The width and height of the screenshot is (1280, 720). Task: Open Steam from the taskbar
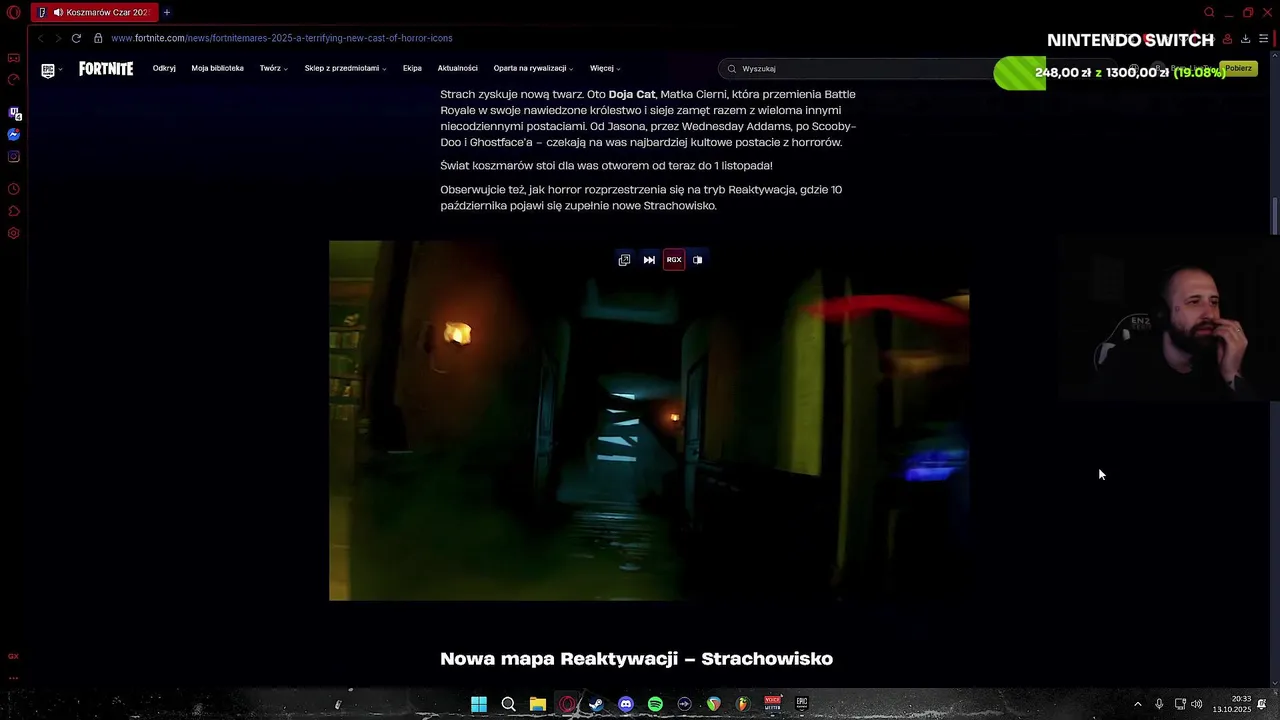(x=596, y=704)
